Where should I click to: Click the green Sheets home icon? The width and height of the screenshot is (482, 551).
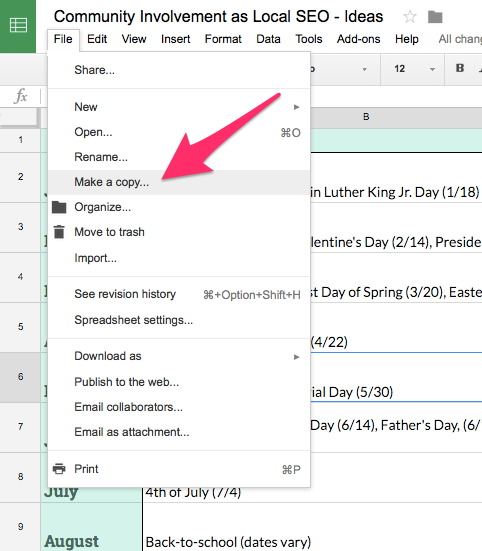point(18,26)
